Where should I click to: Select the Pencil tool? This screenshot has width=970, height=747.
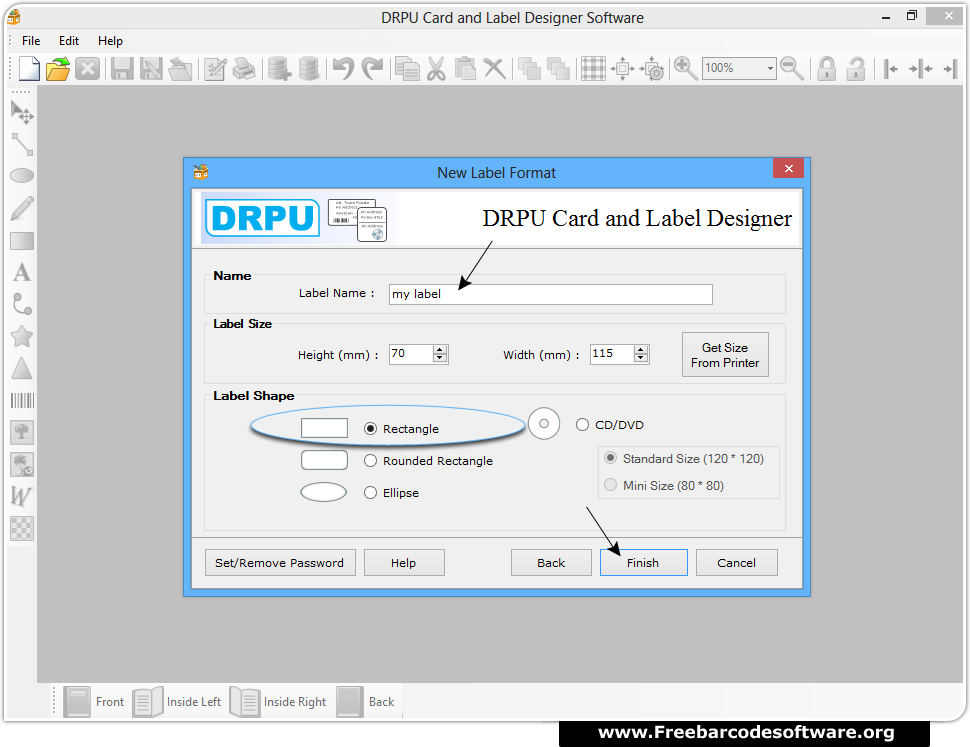tap(22, 208)
